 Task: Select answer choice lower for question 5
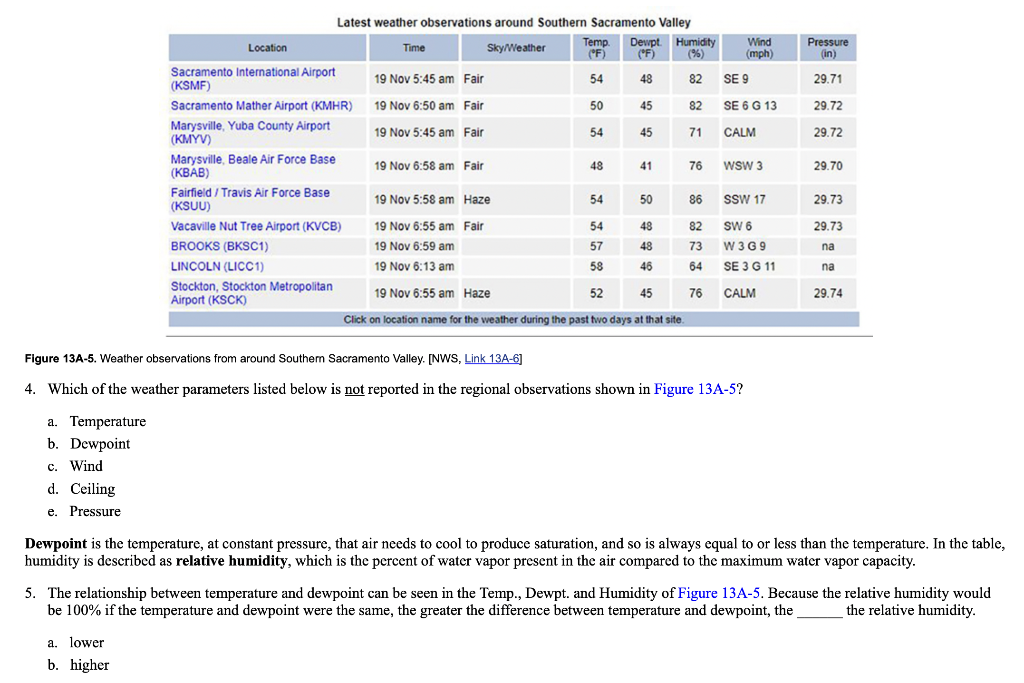coord(86,642)
